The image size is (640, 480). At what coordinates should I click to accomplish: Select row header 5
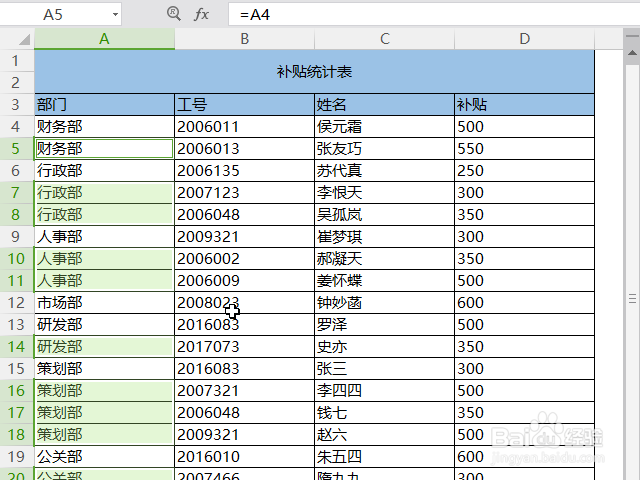pos(16,149)
